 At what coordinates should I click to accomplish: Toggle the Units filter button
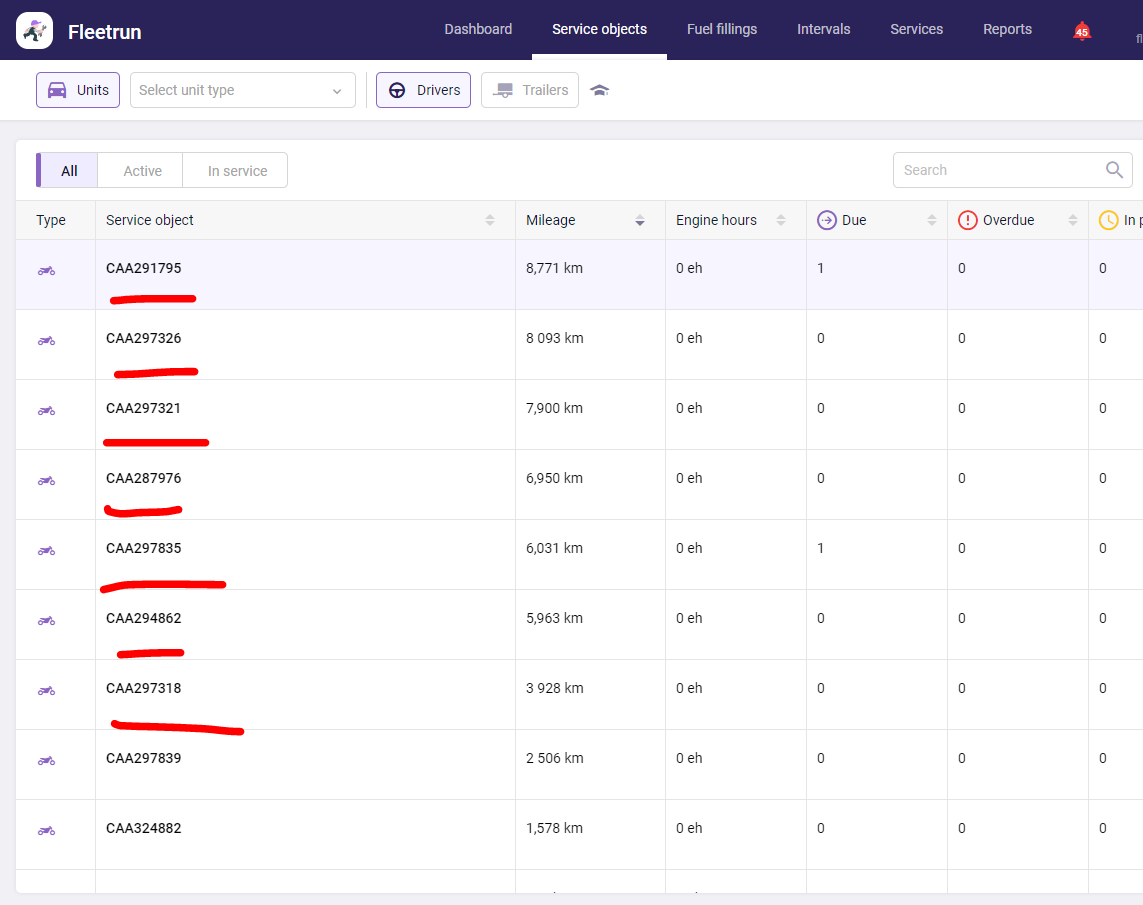[78, 90]
